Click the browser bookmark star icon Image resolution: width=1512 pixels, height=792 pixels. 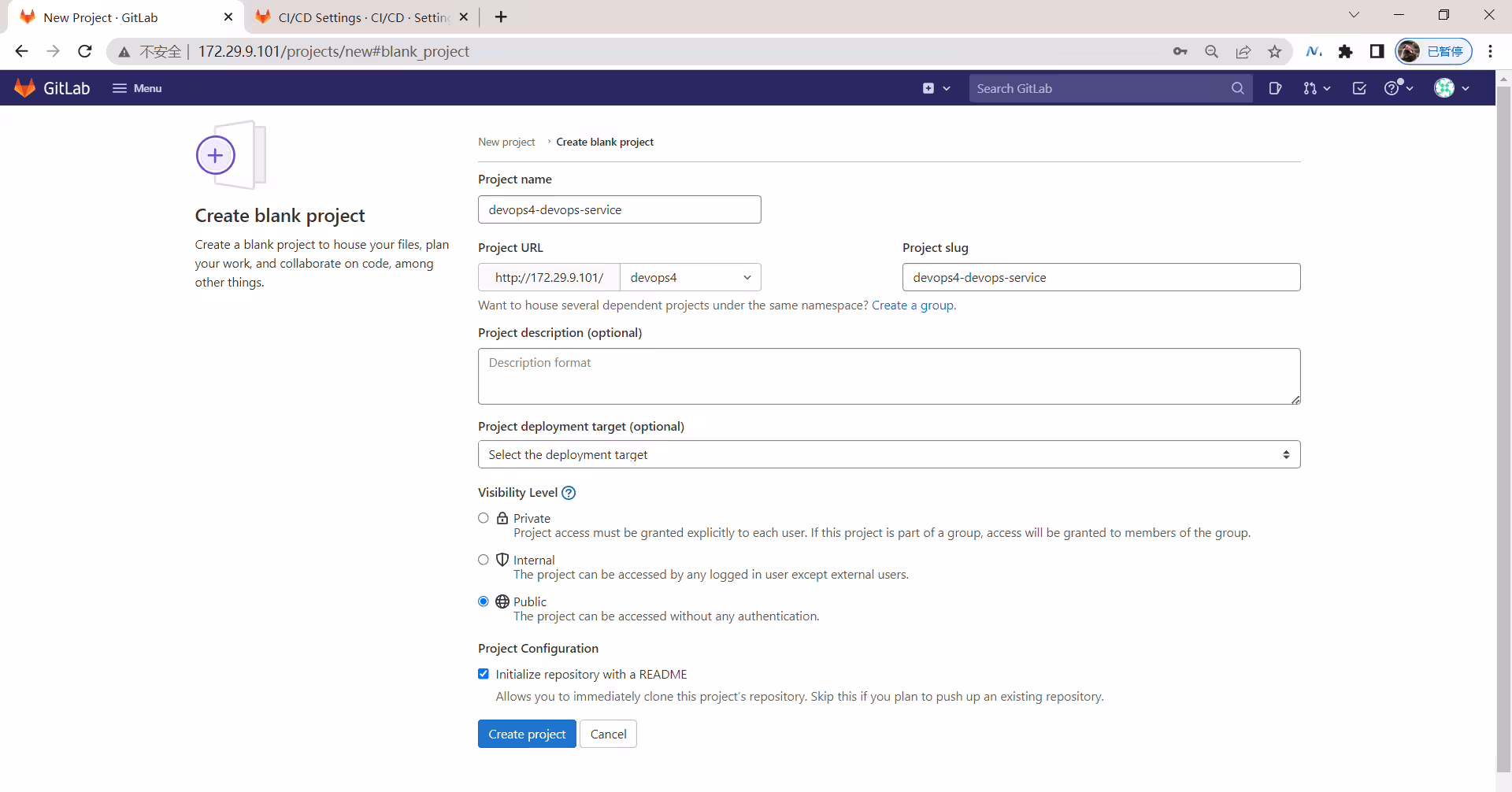(x=1275, y=51)
